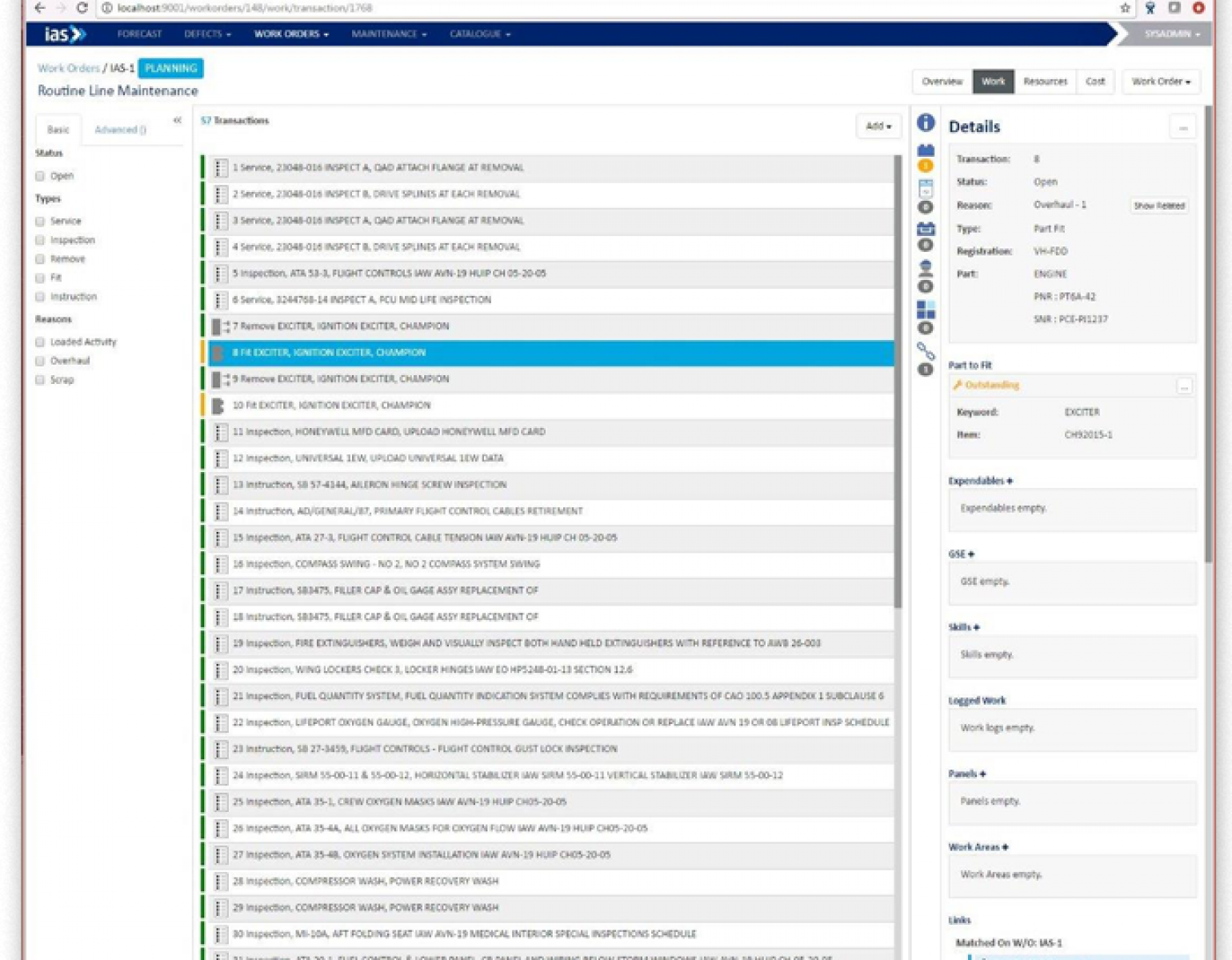Screen dimensions: 1232x960
Task: Expand the Work Orders navigation menu
Action: 291,34
